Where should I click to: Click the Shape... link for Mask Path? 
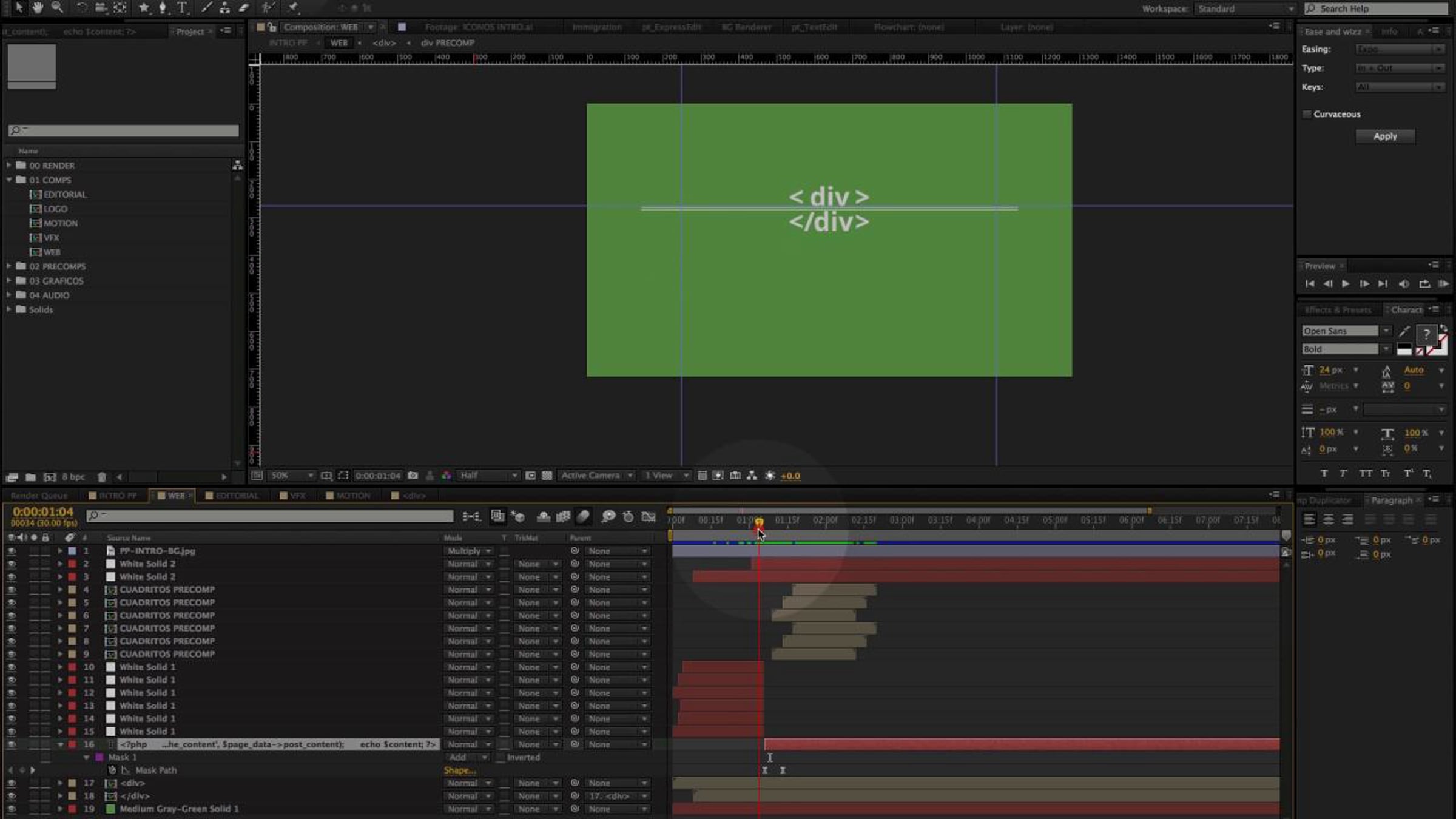click(459, 770)
